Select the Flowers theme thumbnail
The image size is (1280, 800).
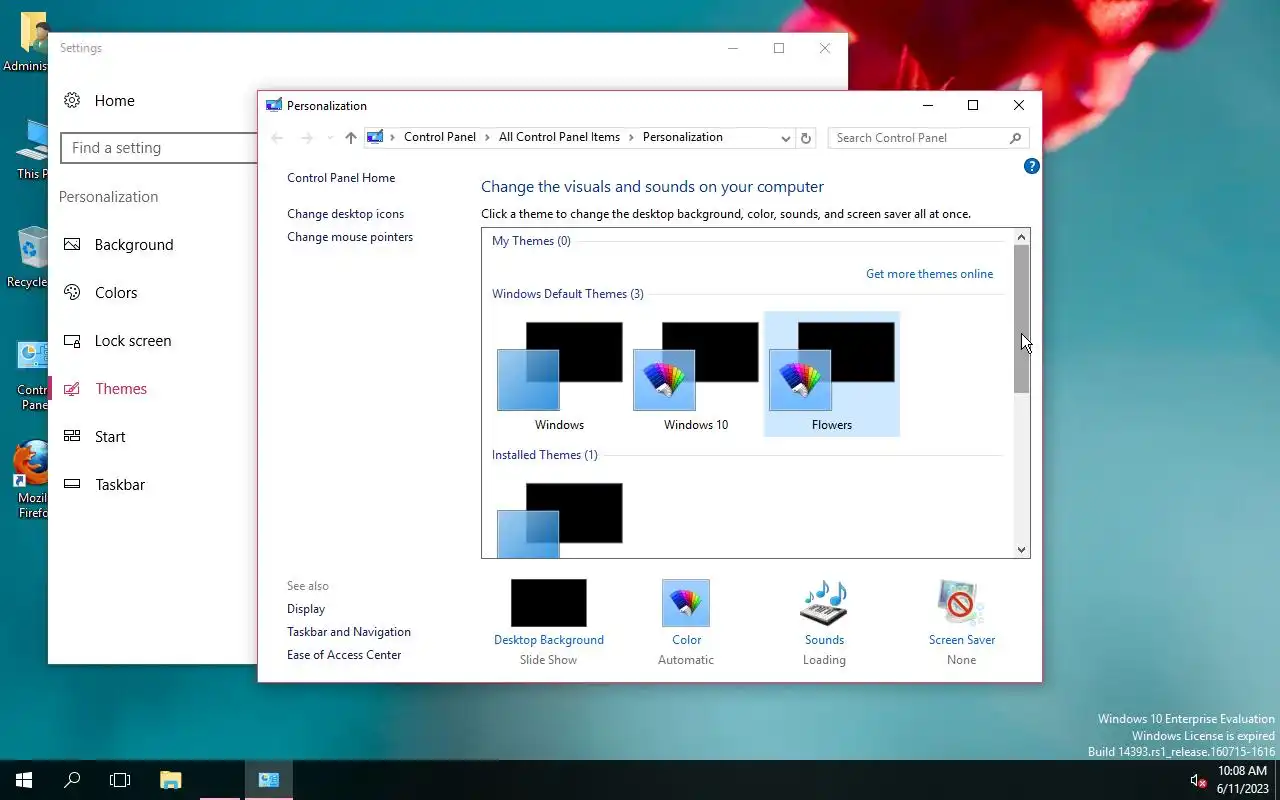(832, 374)
